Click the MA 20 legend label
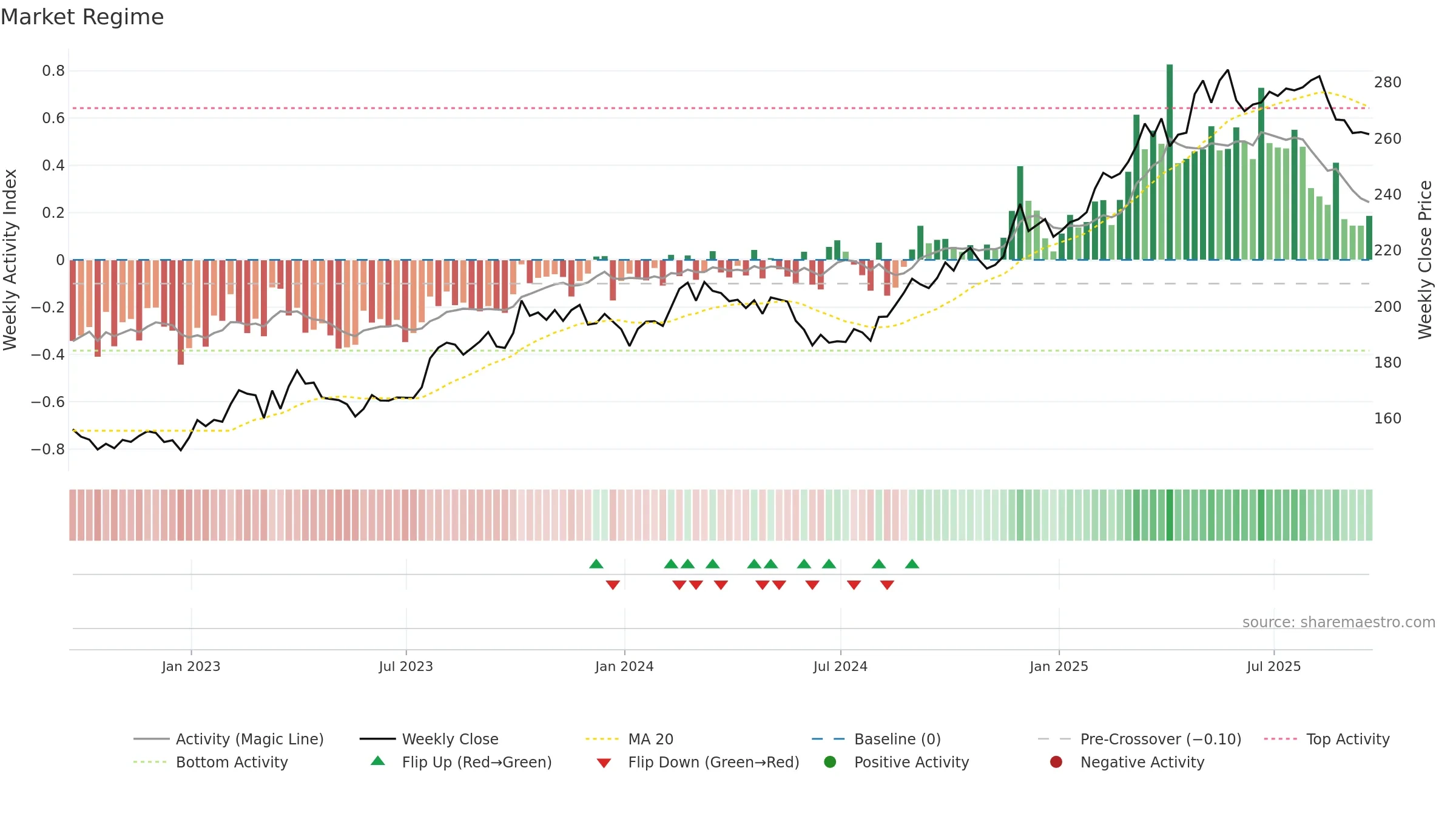This screenshot has height=819, width=1456. 650,739
